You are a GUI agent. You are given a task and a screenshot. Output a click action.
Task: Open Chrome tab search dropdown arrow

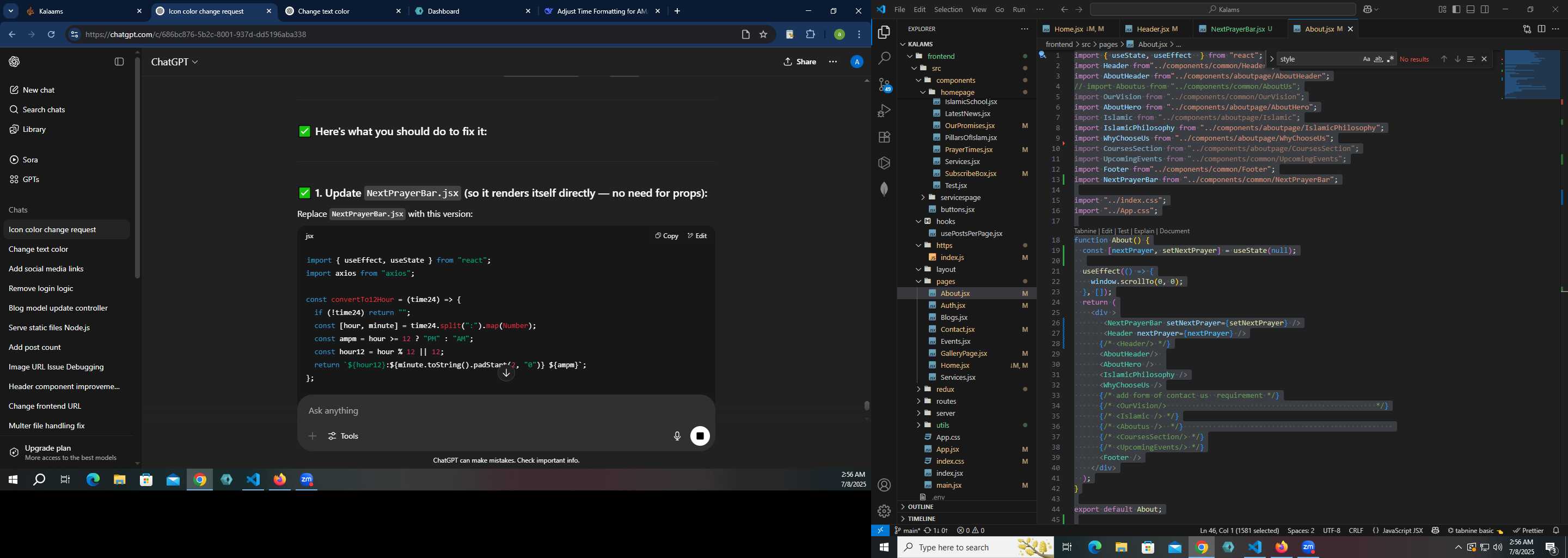(11, 11)
